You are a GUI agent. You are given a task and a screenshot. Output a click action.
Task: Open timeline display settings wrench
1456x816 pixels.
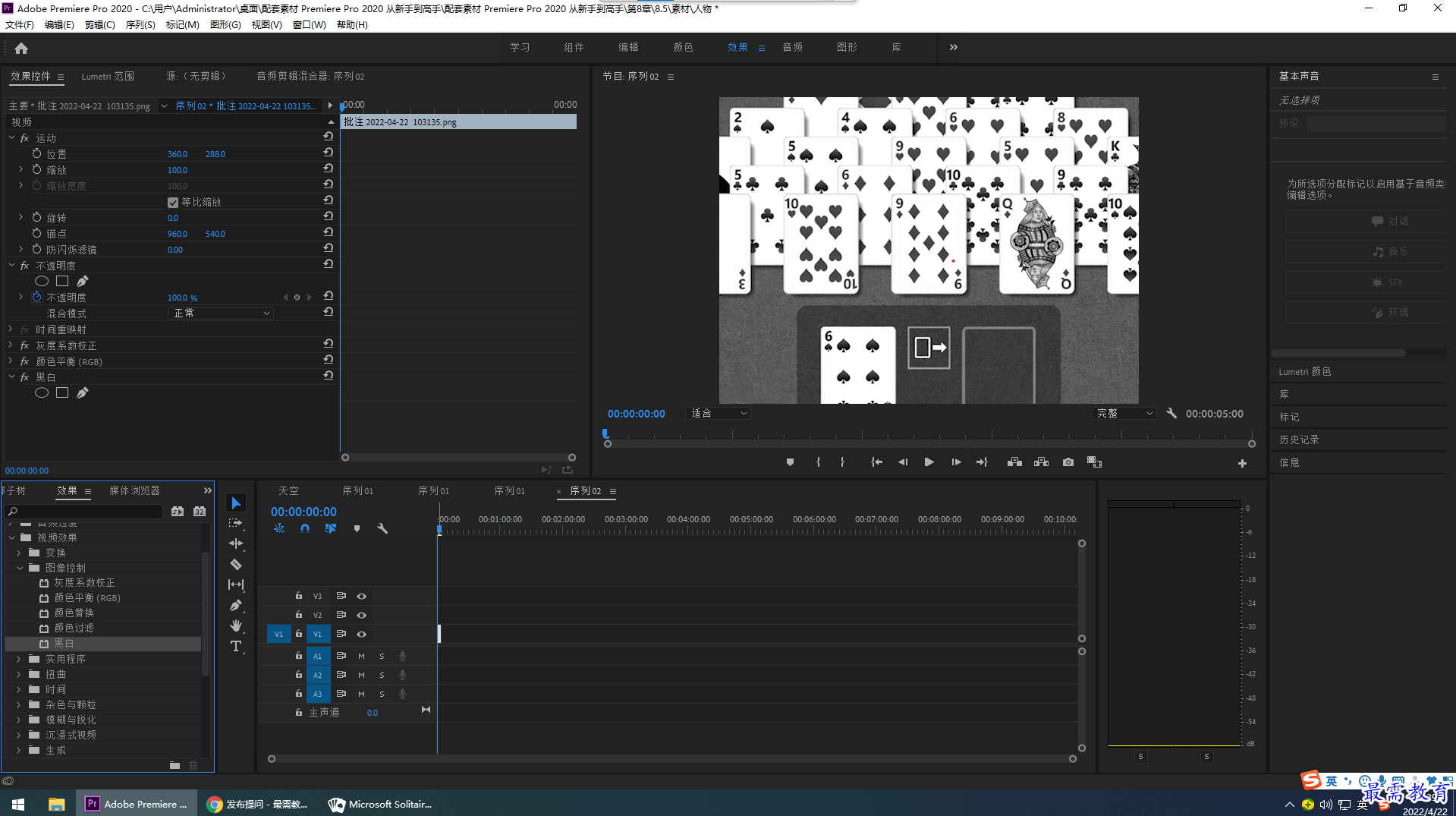click(x=382, y=528)
